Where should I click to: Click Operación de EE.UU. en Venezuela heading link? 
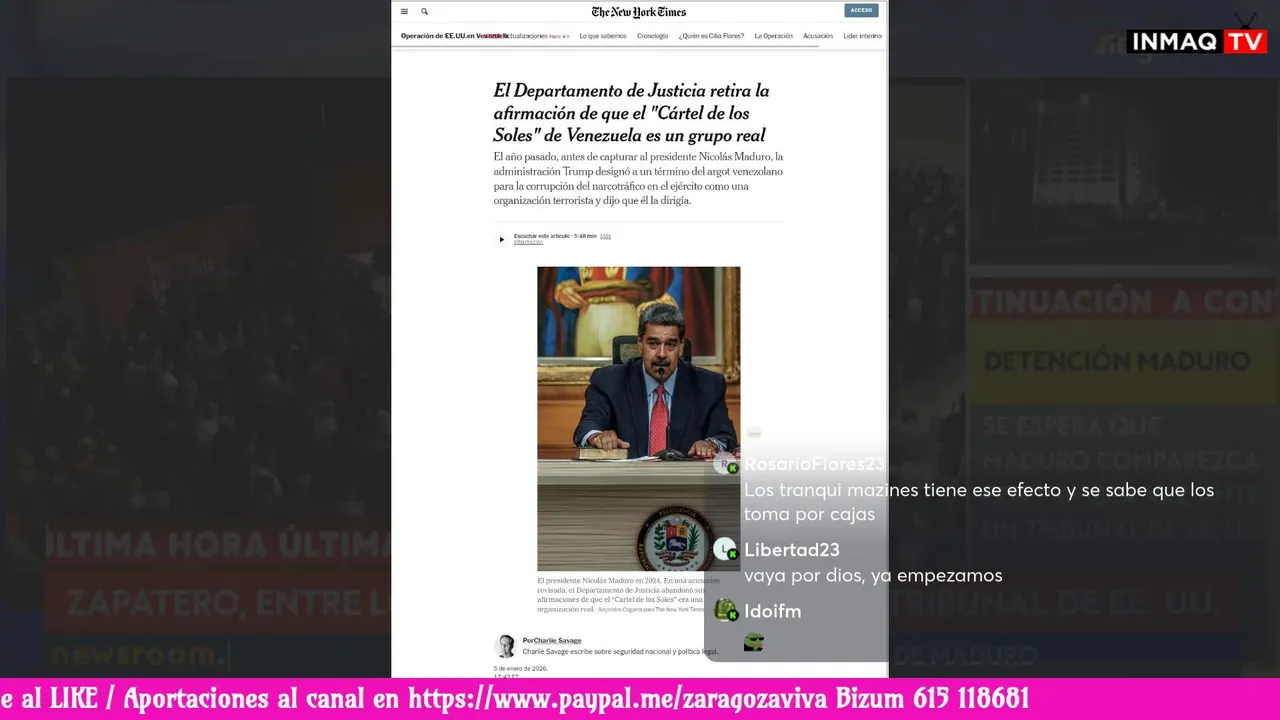tap(453, 36)
